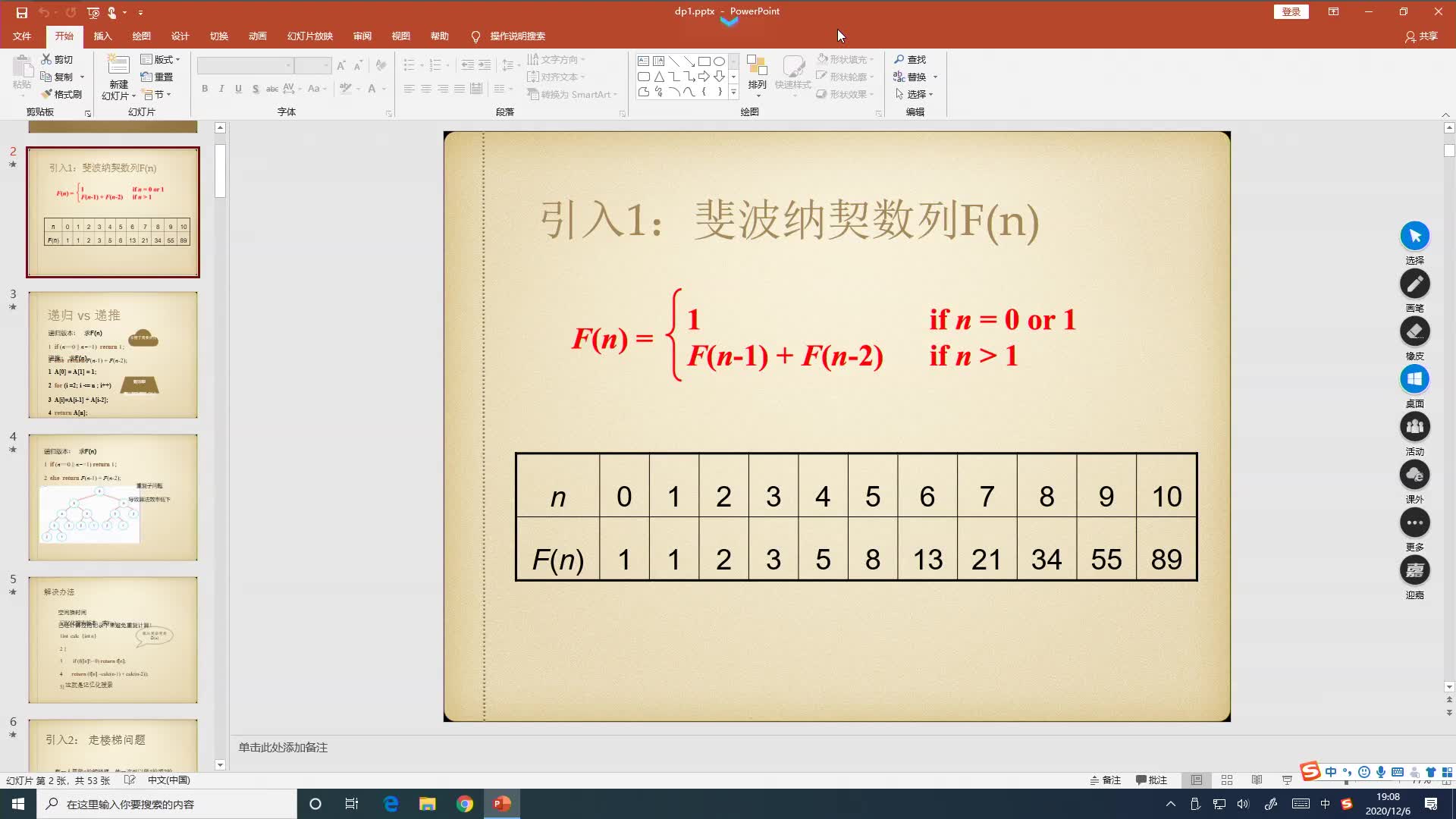Select slide 4 thumbnail in the panel

[112, 497]
